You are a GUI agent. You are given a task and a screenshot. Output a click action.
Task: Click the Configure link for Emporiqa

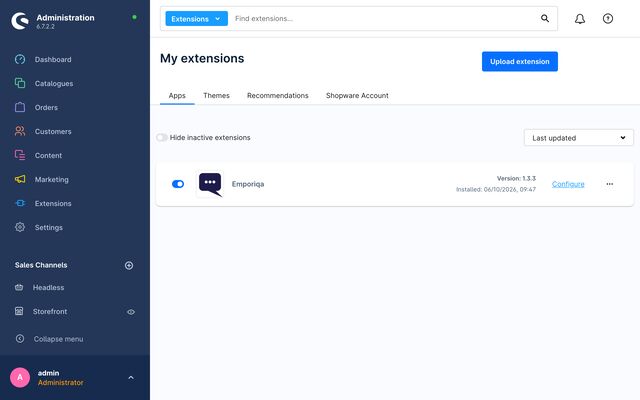point(568,184)
